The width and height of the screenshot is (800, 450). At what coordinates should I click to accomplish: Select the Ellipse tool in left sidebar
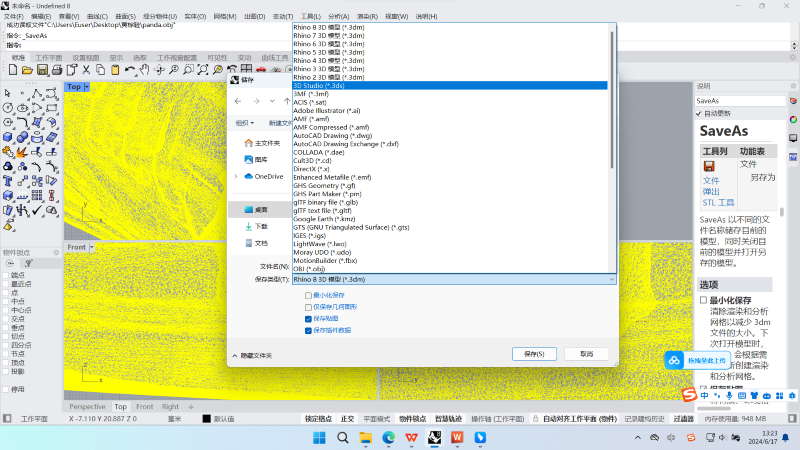[x=22, y=108]
